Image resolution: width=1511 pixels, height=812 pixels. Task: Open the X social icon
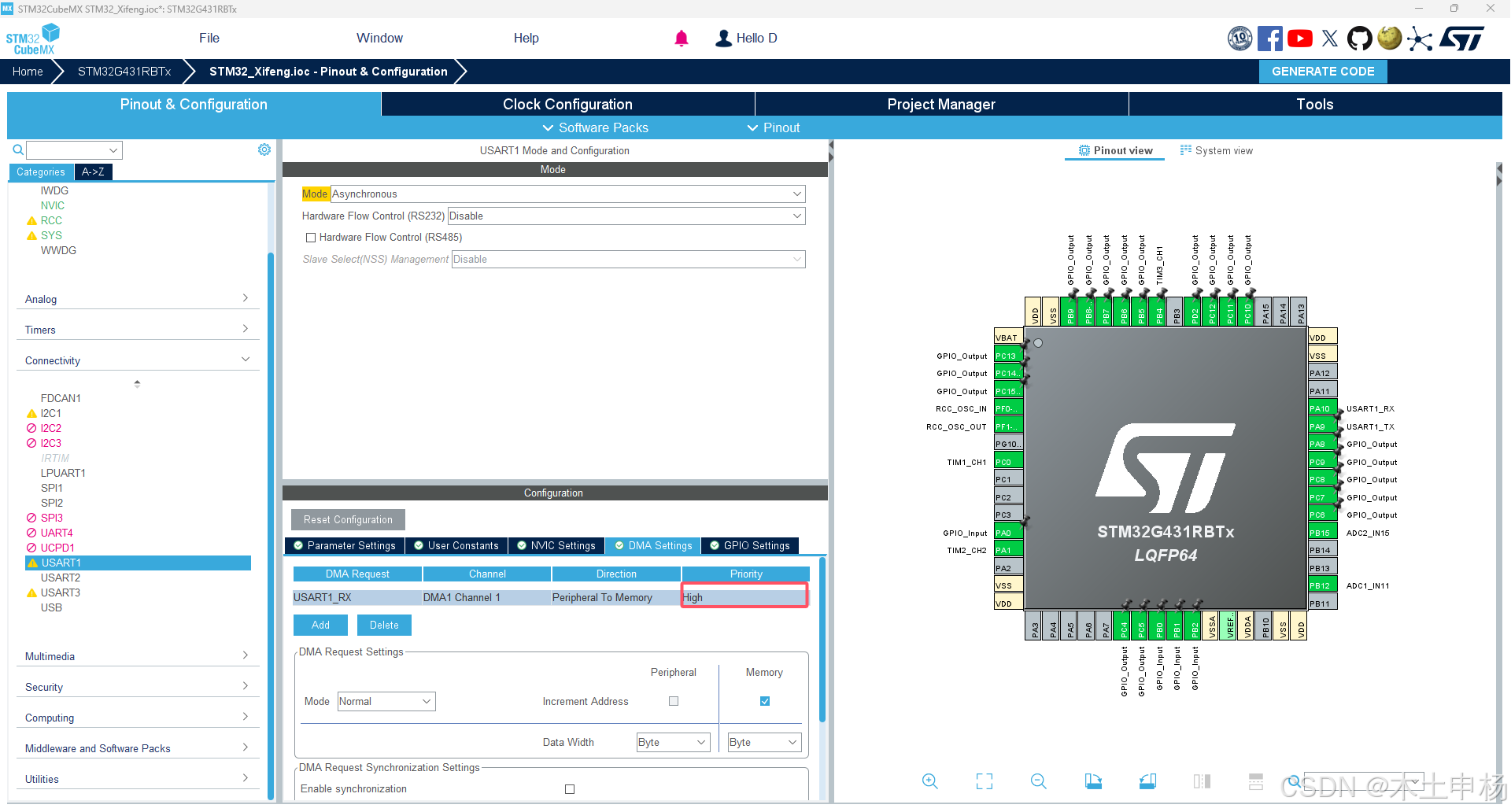click(x=1330, y=39)
